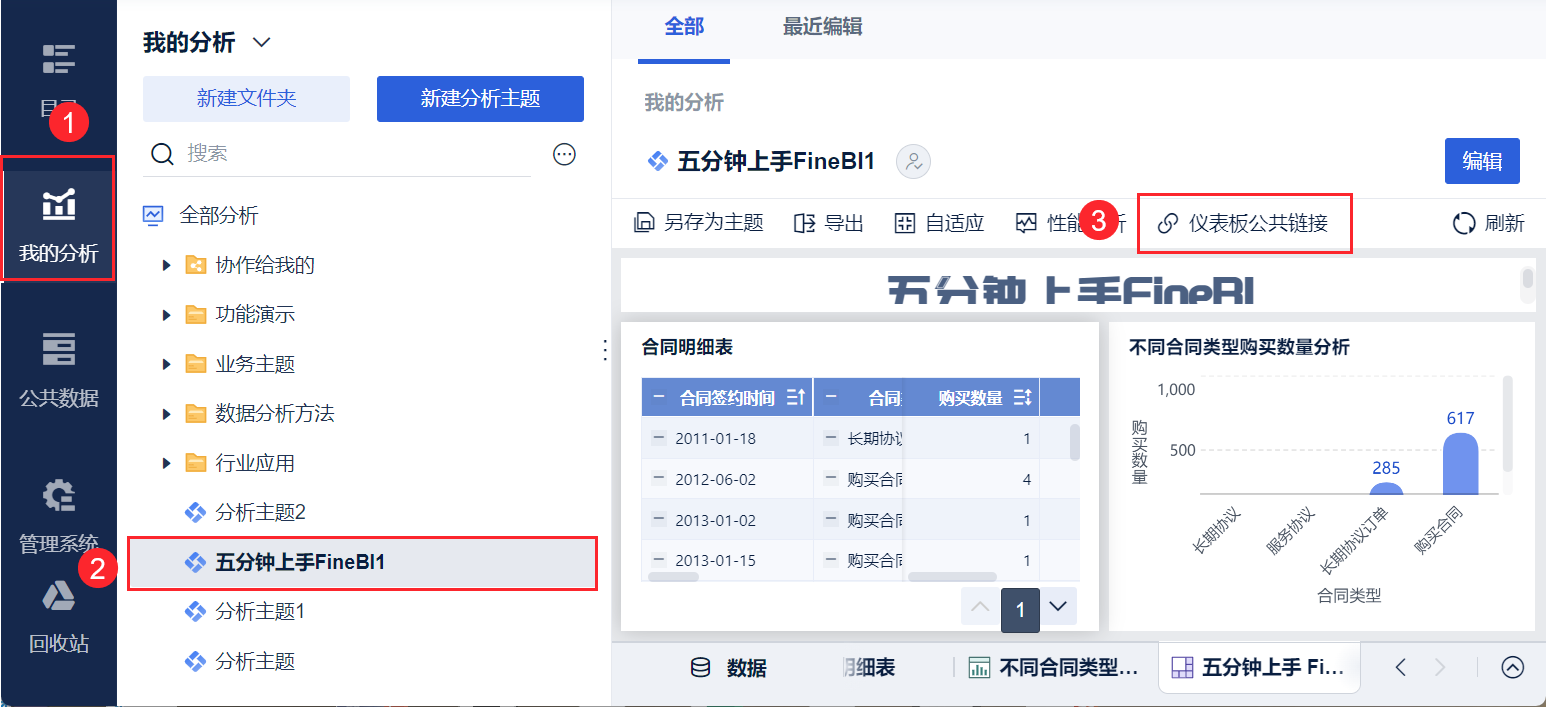The image size is (1546, 707).
Task: Click the performance analysis toolbar item
Action: pyautogui.click(x=1071, y=223)
